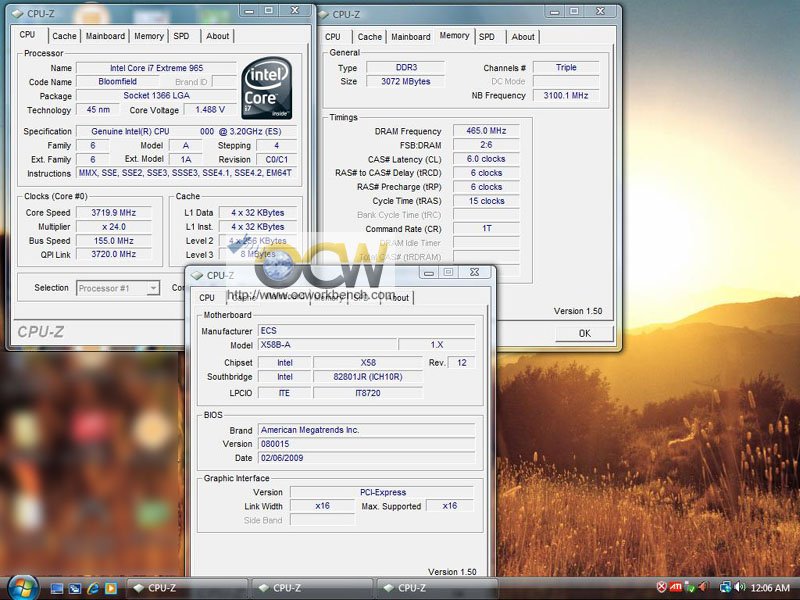This screenshot has width=800, height=600.
Task: Open the Windows Start orb
Action: (22, 587)
